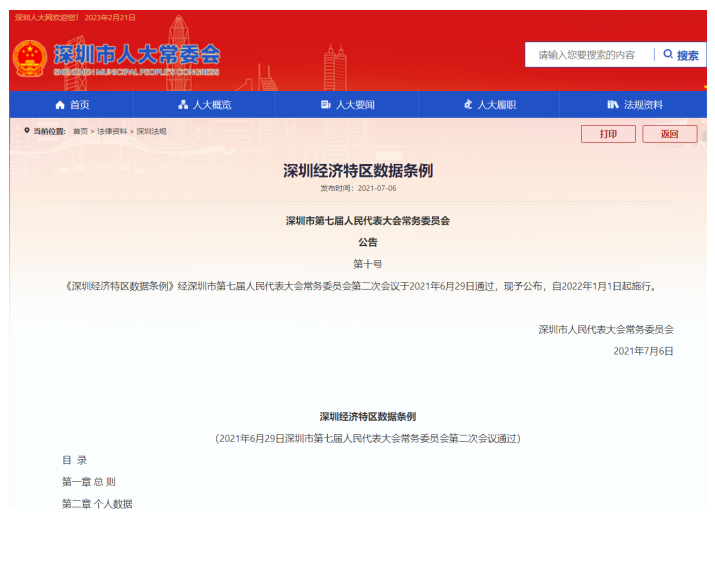Screen dimensions: 715x565
Task: Click the 第二章 个人数据 line
Action: [x=97, y=504]
